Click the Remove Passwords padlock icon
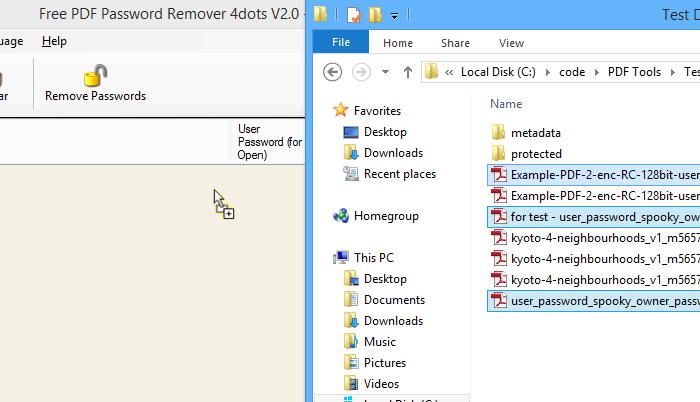Screen dimensions: 700x402 click(95, 77)
